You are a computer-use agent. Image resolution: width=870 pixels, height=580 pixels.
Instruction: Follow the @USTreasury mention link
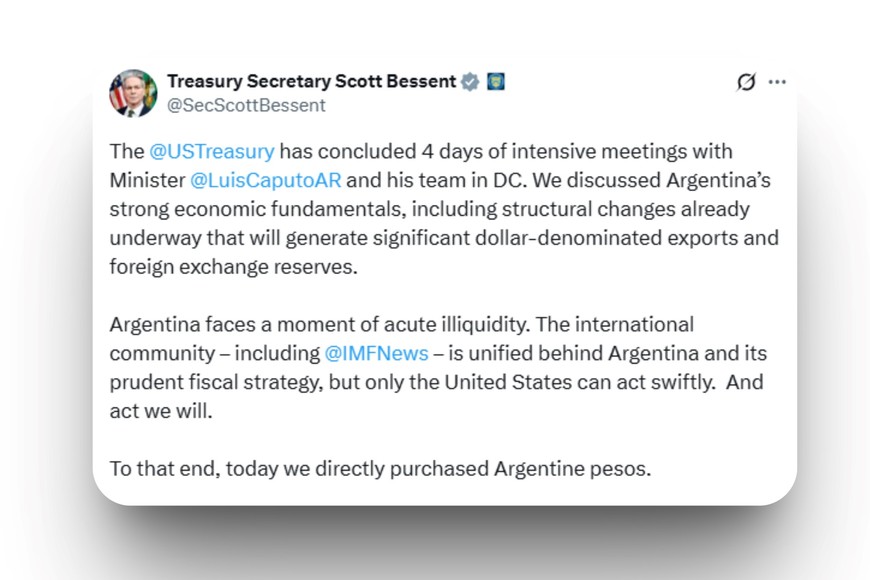(x=211, y=151)
